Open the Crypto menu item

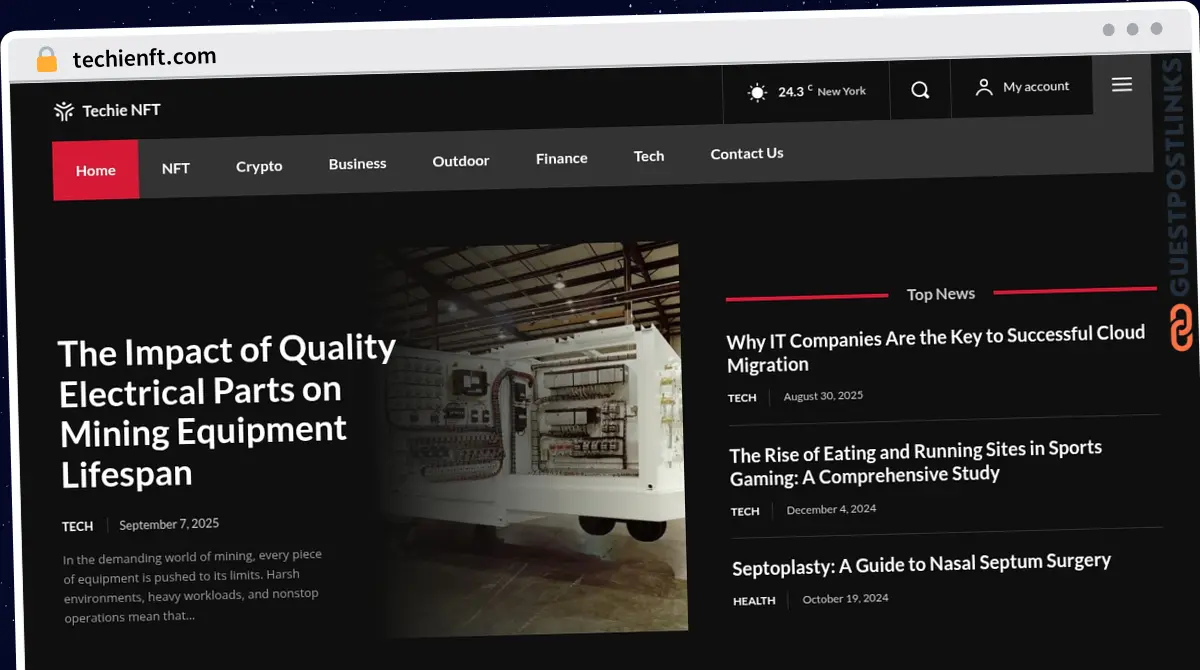pos(259,166)
